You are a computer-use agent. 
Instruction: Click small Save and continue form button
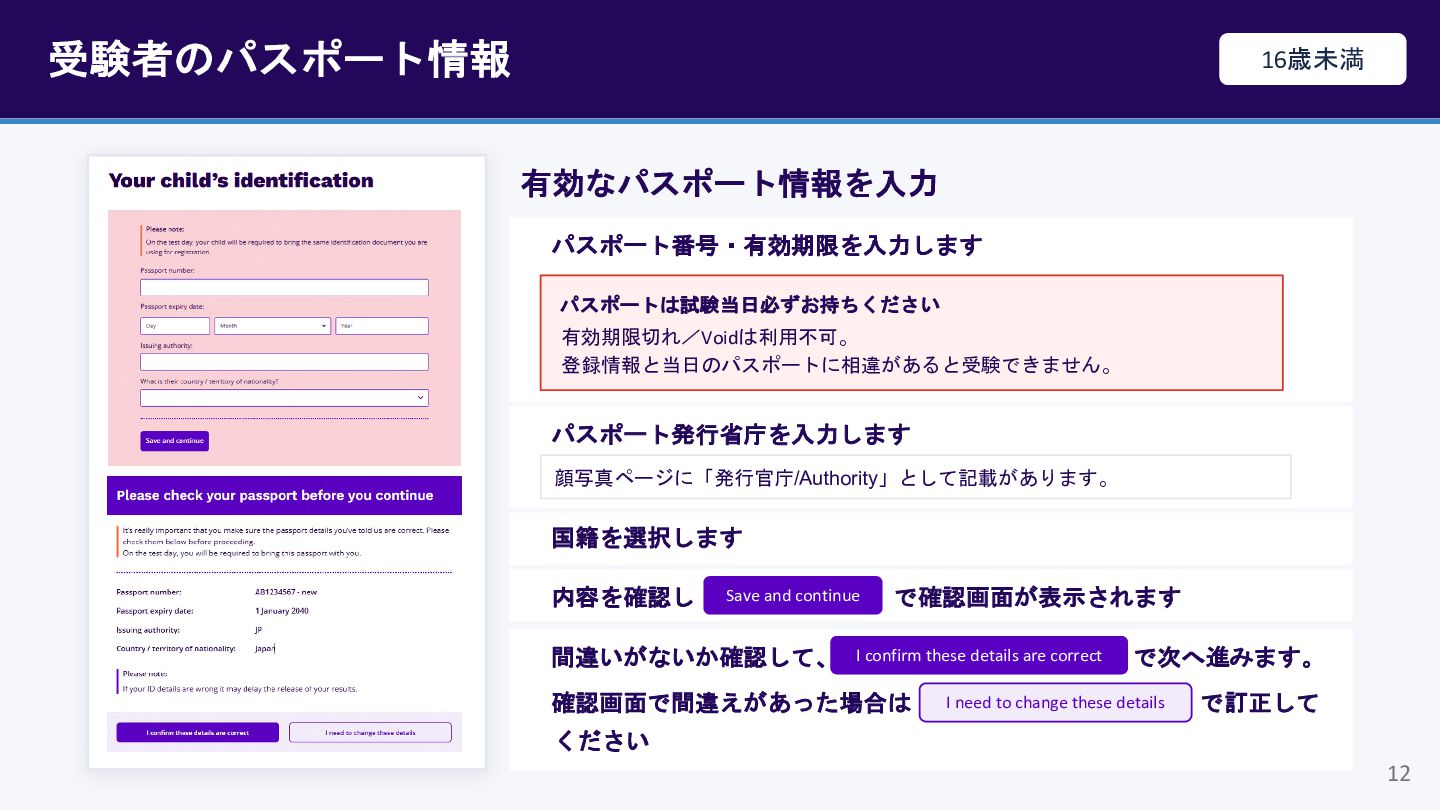pyautogui.click(x=175, y=441)
